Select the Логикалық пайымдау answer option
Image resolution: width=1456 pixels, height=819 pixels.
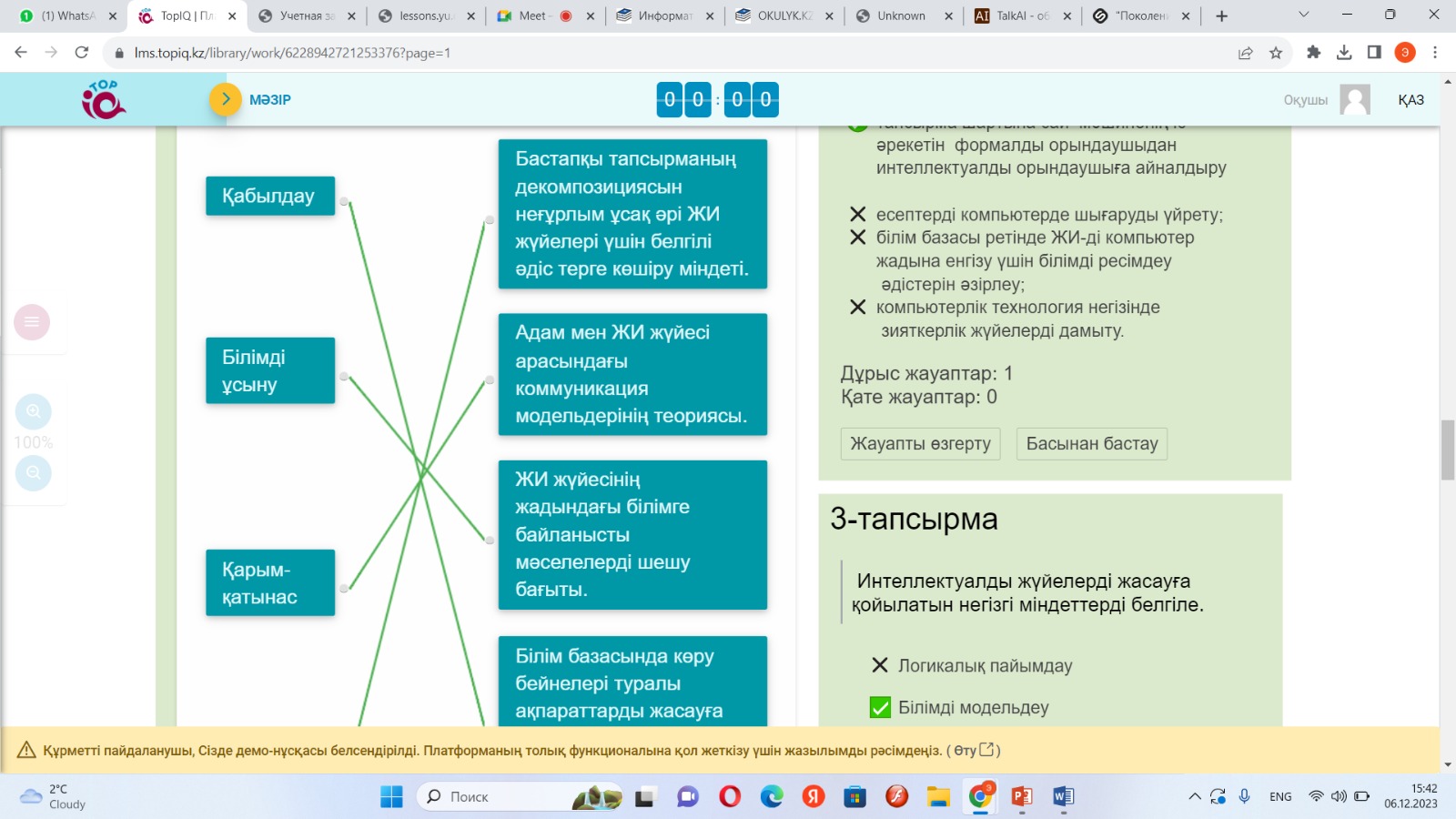pos(985,665)
